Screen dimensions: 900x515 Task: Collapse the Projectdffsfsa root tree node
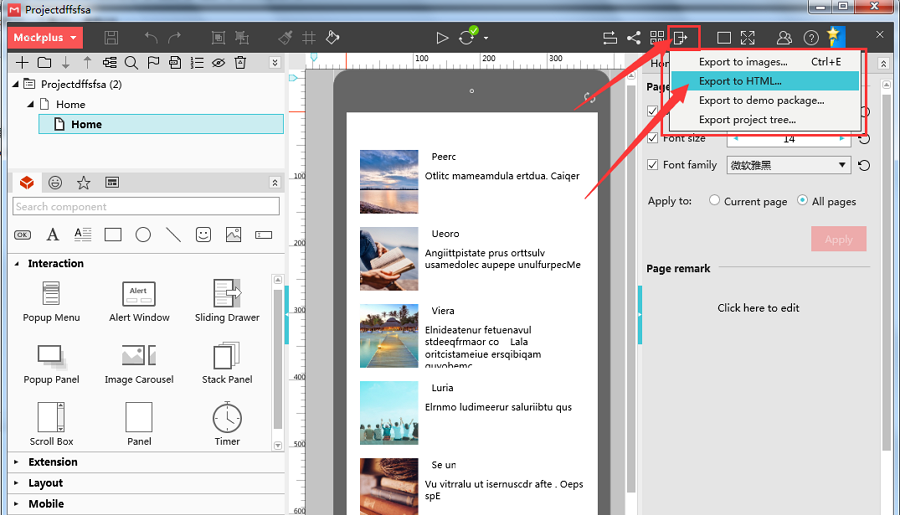point(15,84)
